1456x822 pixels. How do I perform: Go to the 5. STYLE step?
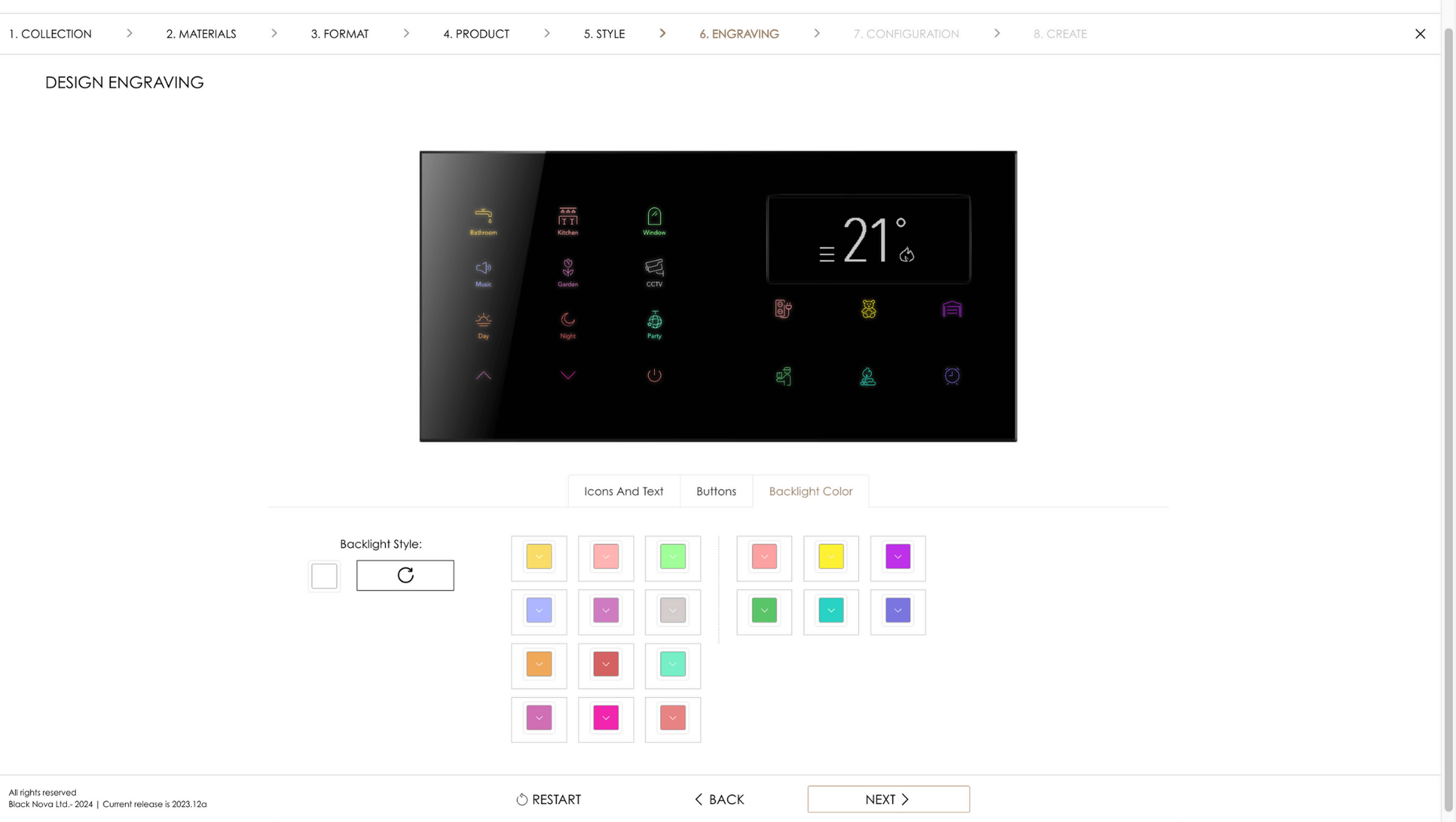(x=604, y=34)
